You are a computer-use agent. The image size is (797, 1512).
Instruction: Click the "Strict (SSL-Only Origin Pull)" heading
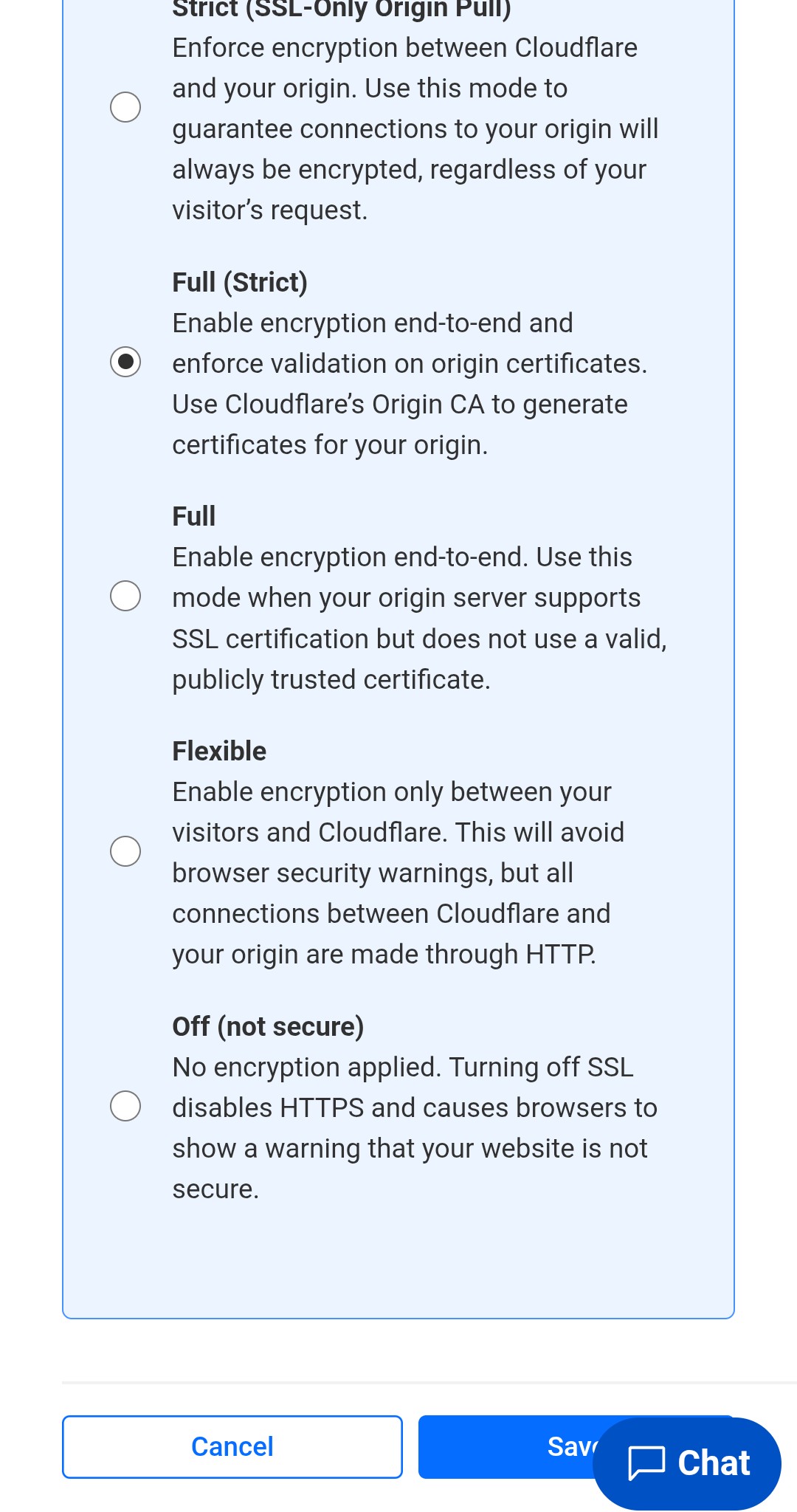(x=341, y=10)
